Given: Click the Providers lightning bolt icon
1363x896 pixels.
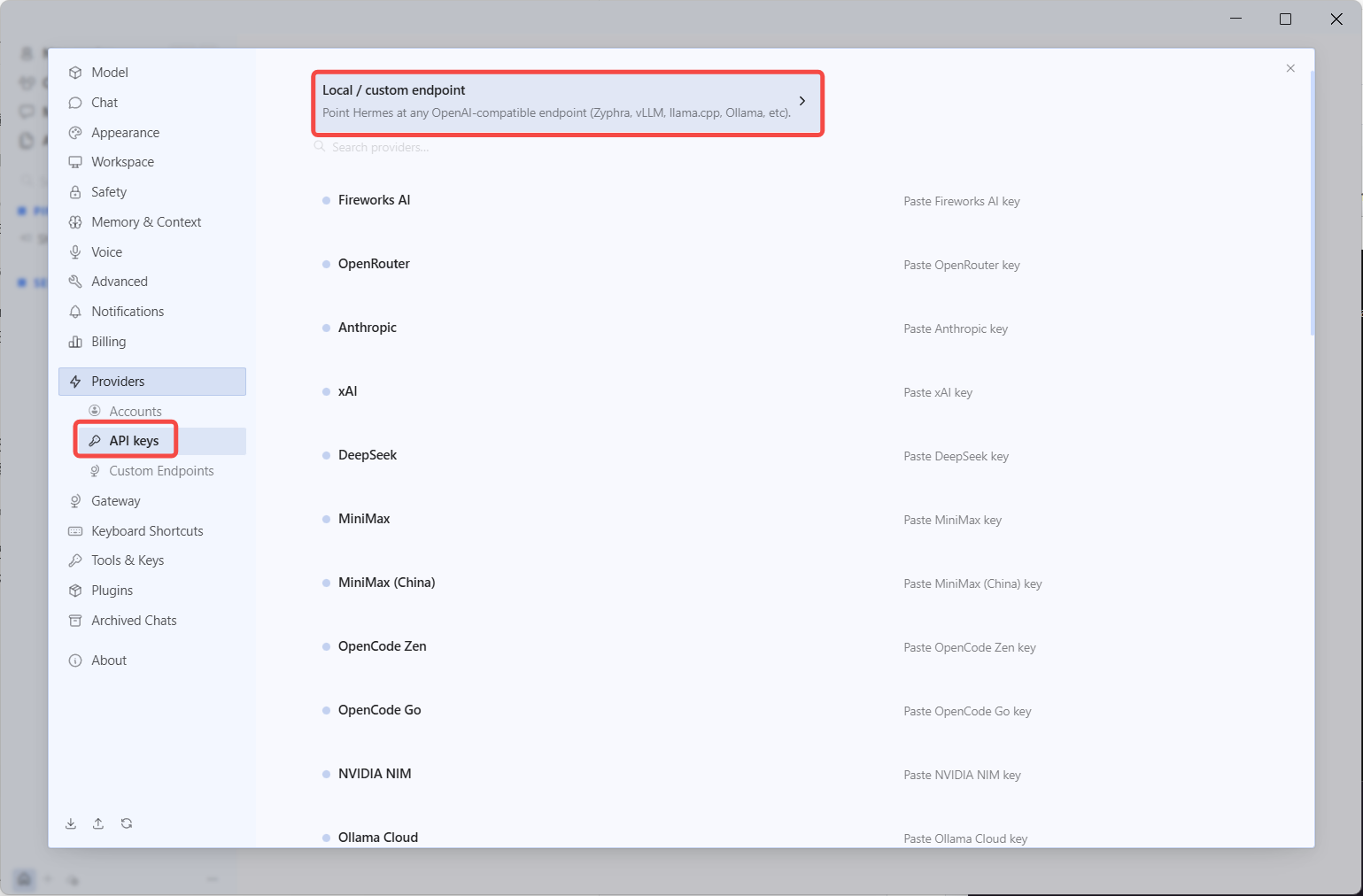Looking at the screenshot, I should (75, 382).
